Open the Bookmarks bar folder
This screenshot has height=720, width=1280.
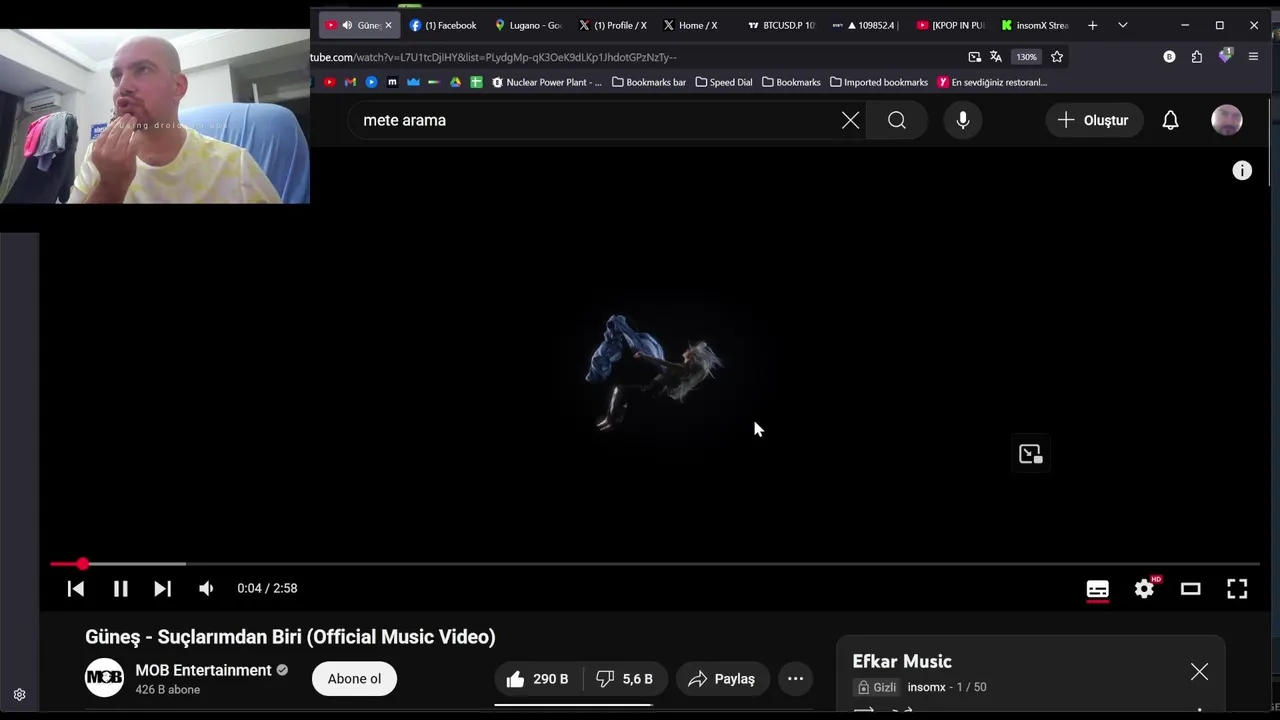click(649, 82)
